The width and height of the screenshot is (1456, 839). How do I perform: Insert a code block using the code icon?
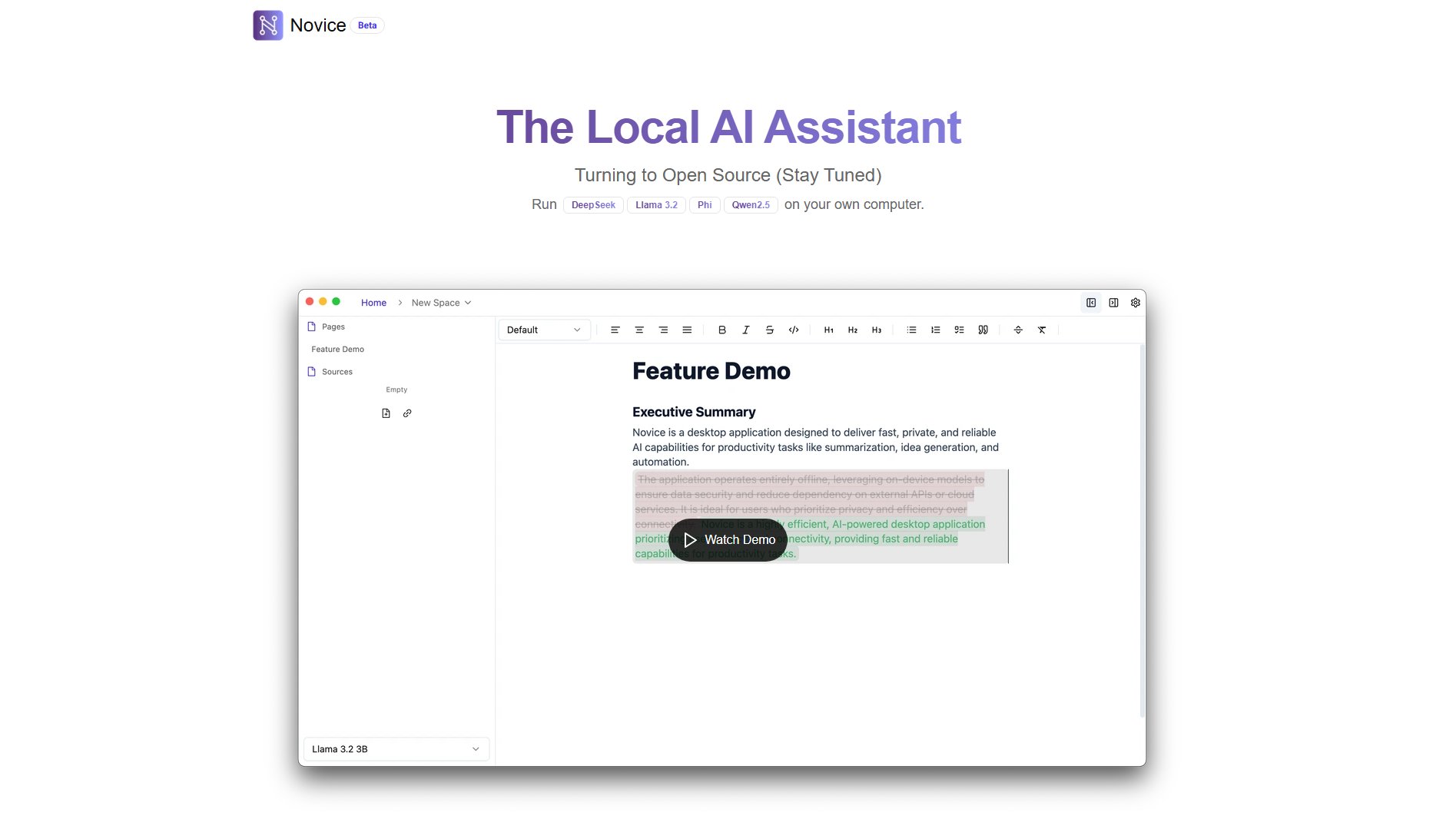tap(794, 330)
